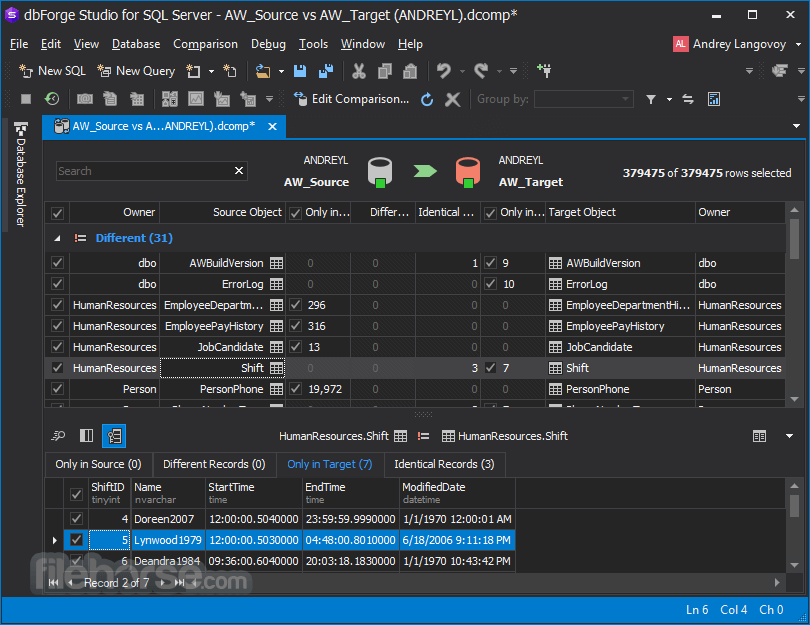This screenshot has width=810, height=625.
Task: Open the Group by combo box
Action: [583, 99]
